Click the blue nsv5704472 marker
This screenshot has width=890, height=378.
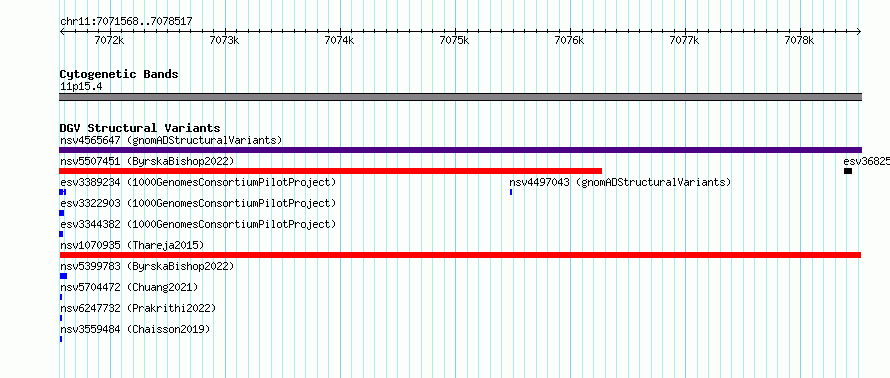coord(61,297)
